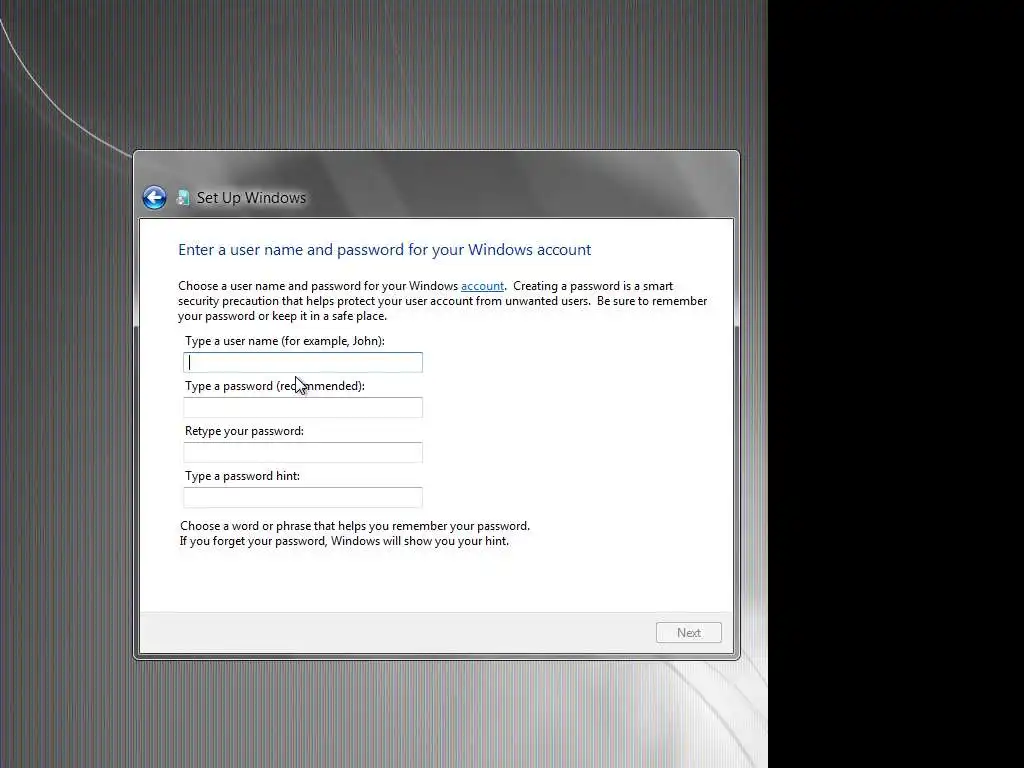Click the Next button
Viewport: 1024px width, 768px height.
(x=689, y=633)
